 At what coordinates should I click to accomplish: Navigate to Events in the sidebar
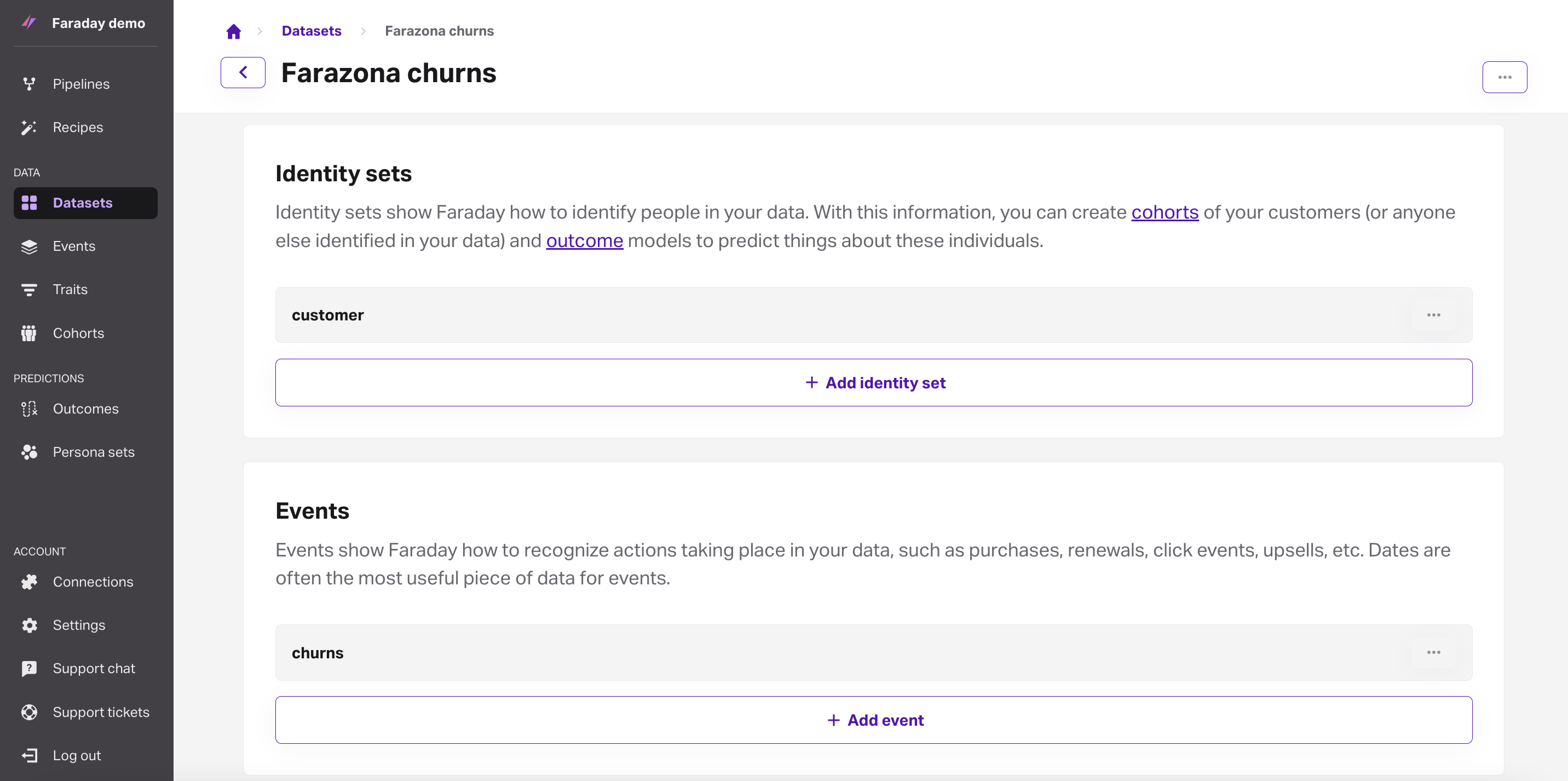[x=85, y=246]
